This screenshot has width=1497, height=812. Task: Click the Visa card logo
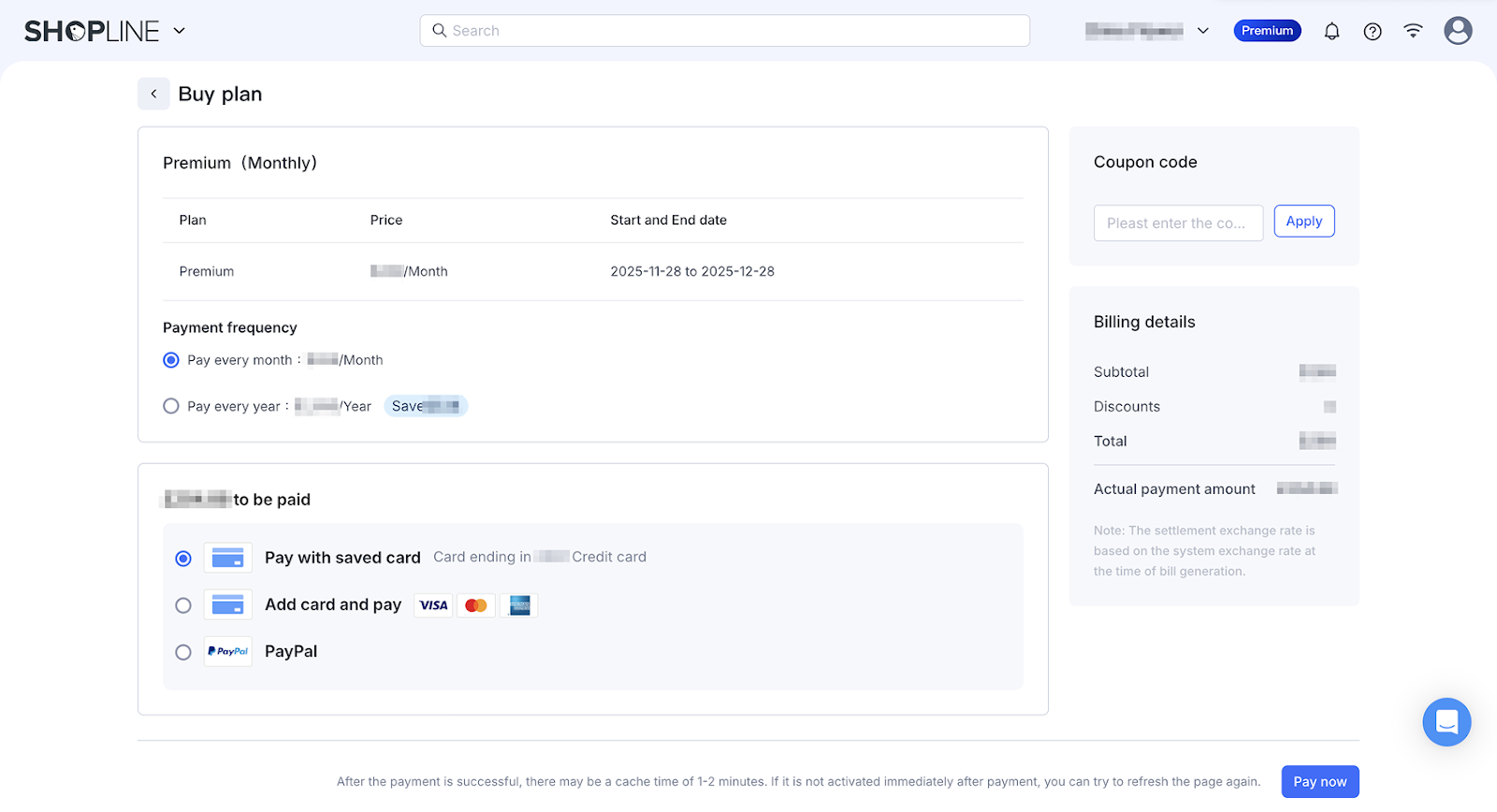[x=433, y=605]
